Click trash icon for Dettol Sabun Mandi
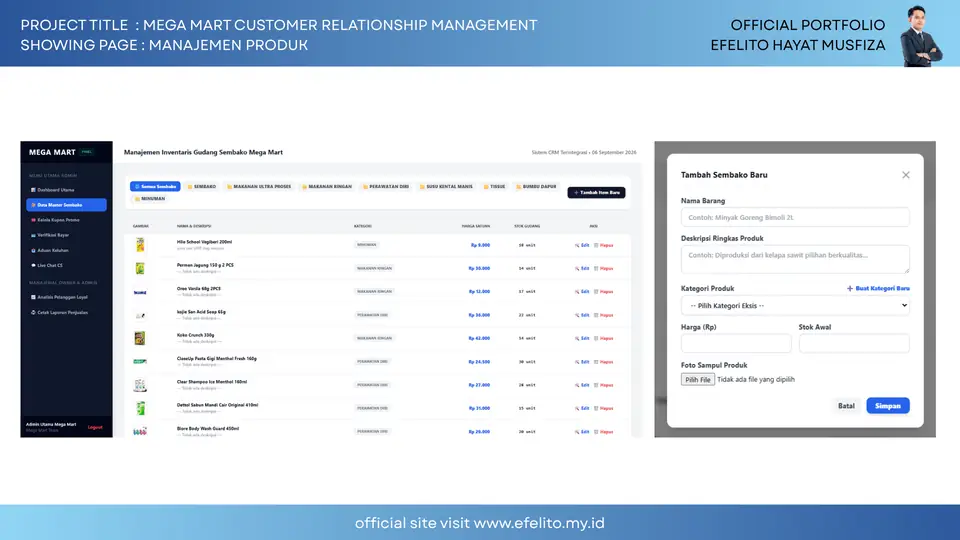This screenshot has width=960, height=540. pyautogui.click(x=596, y=408)
